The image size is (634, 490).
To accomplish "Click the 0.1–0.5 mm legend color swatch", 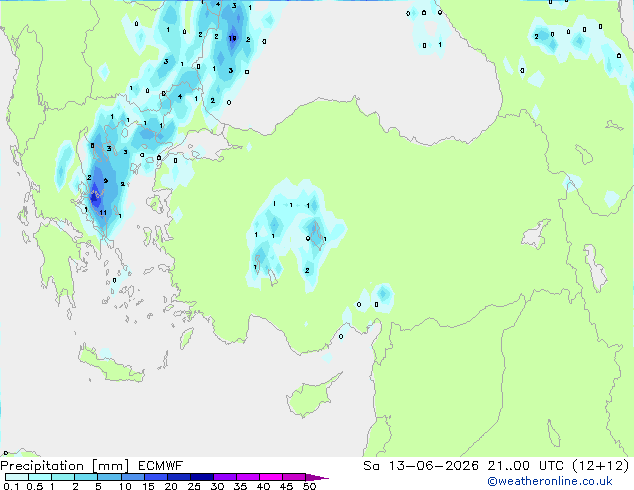I will (17, 477).
